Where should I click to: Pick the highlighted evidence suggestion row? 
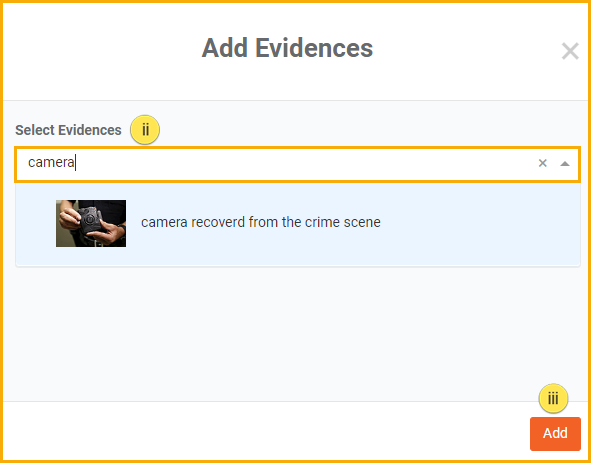pos(297,224)
